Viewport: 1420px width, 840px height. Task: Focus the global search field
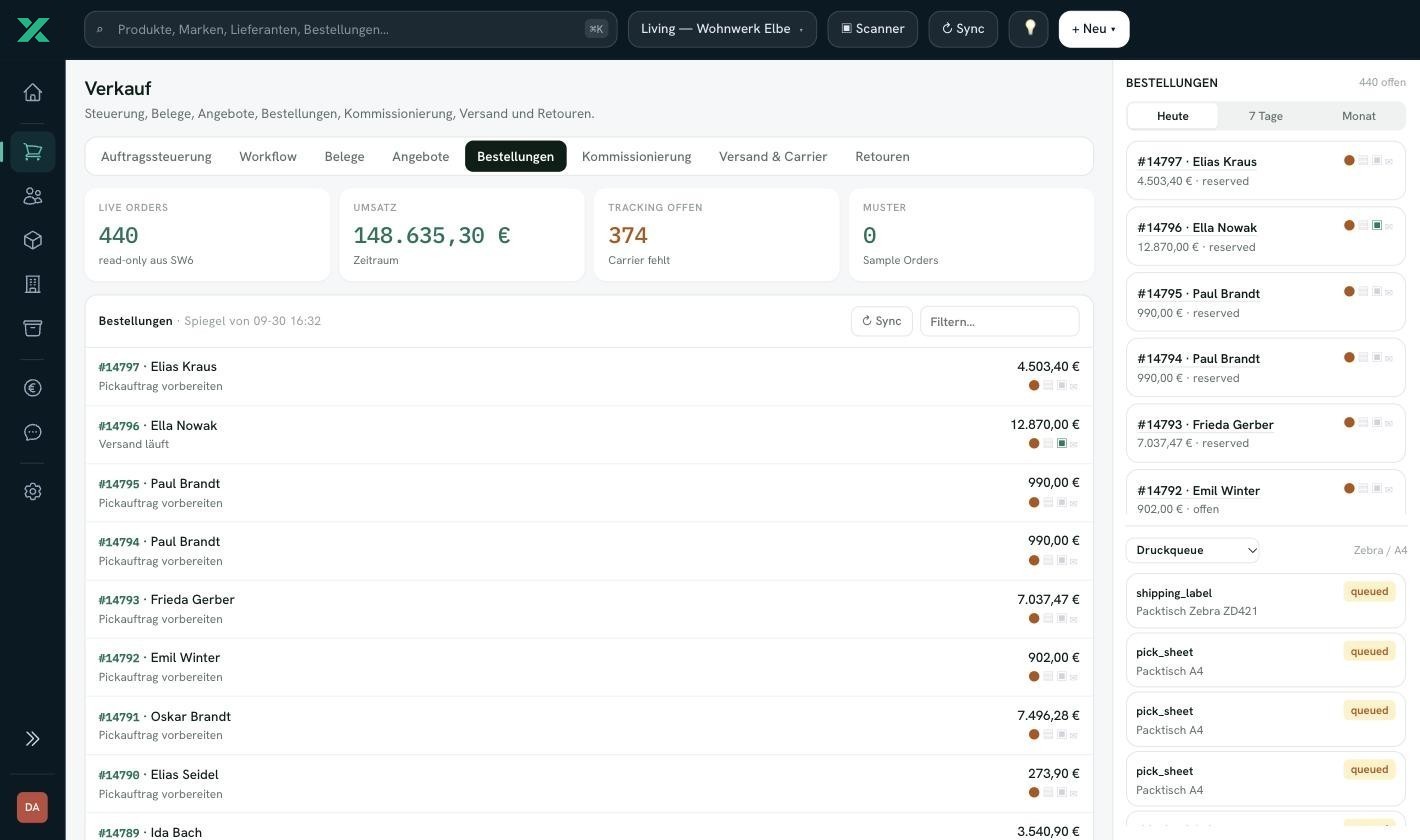[350, 29]
